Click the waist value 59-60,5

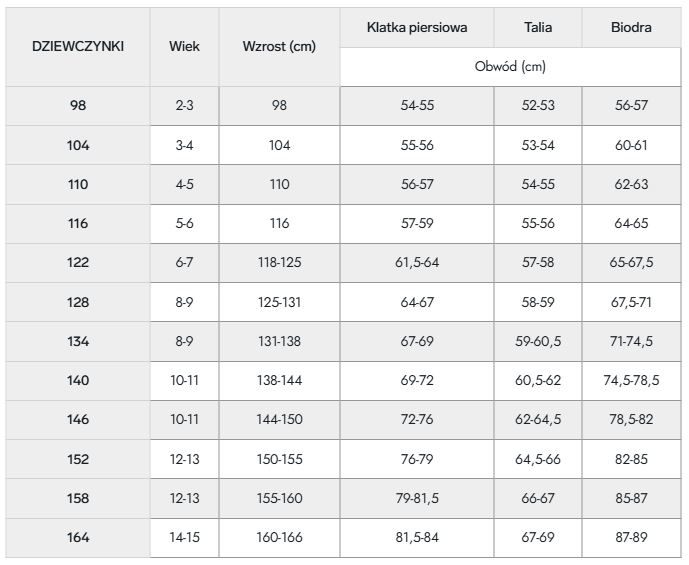coord(537,342)
